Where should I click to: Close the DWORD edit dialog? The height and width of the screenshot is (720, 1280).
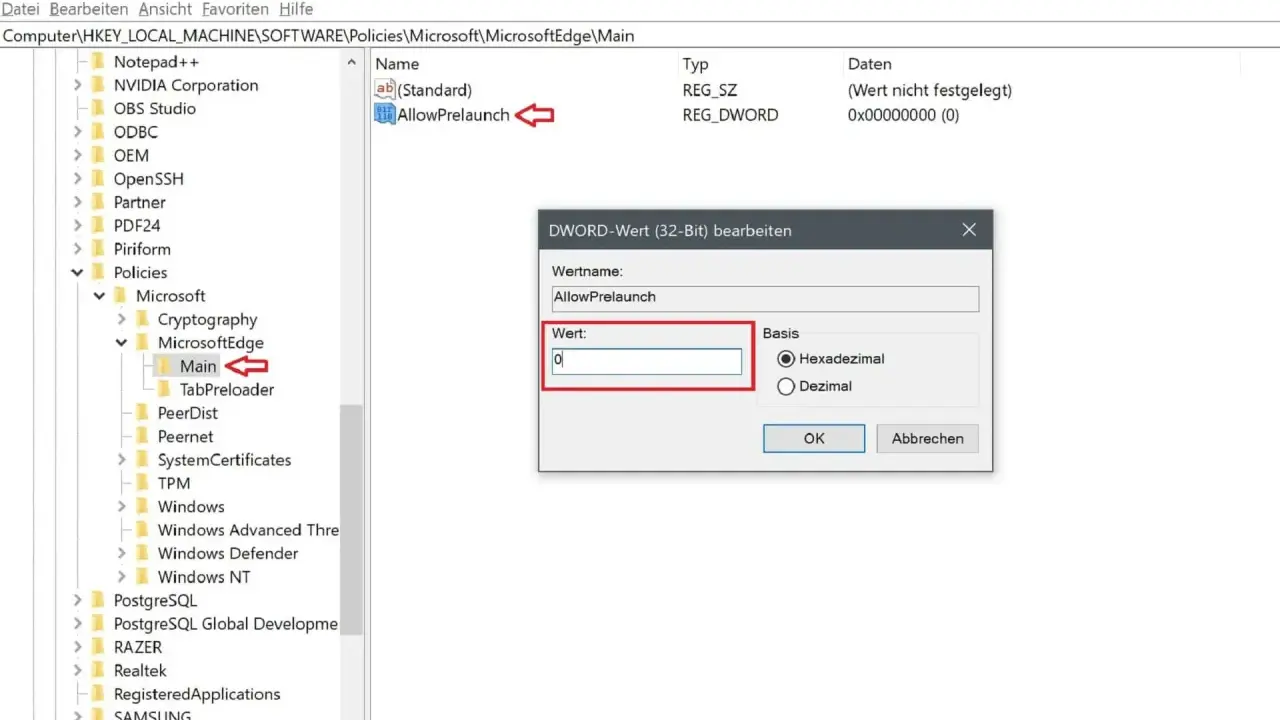coord(969,230)
